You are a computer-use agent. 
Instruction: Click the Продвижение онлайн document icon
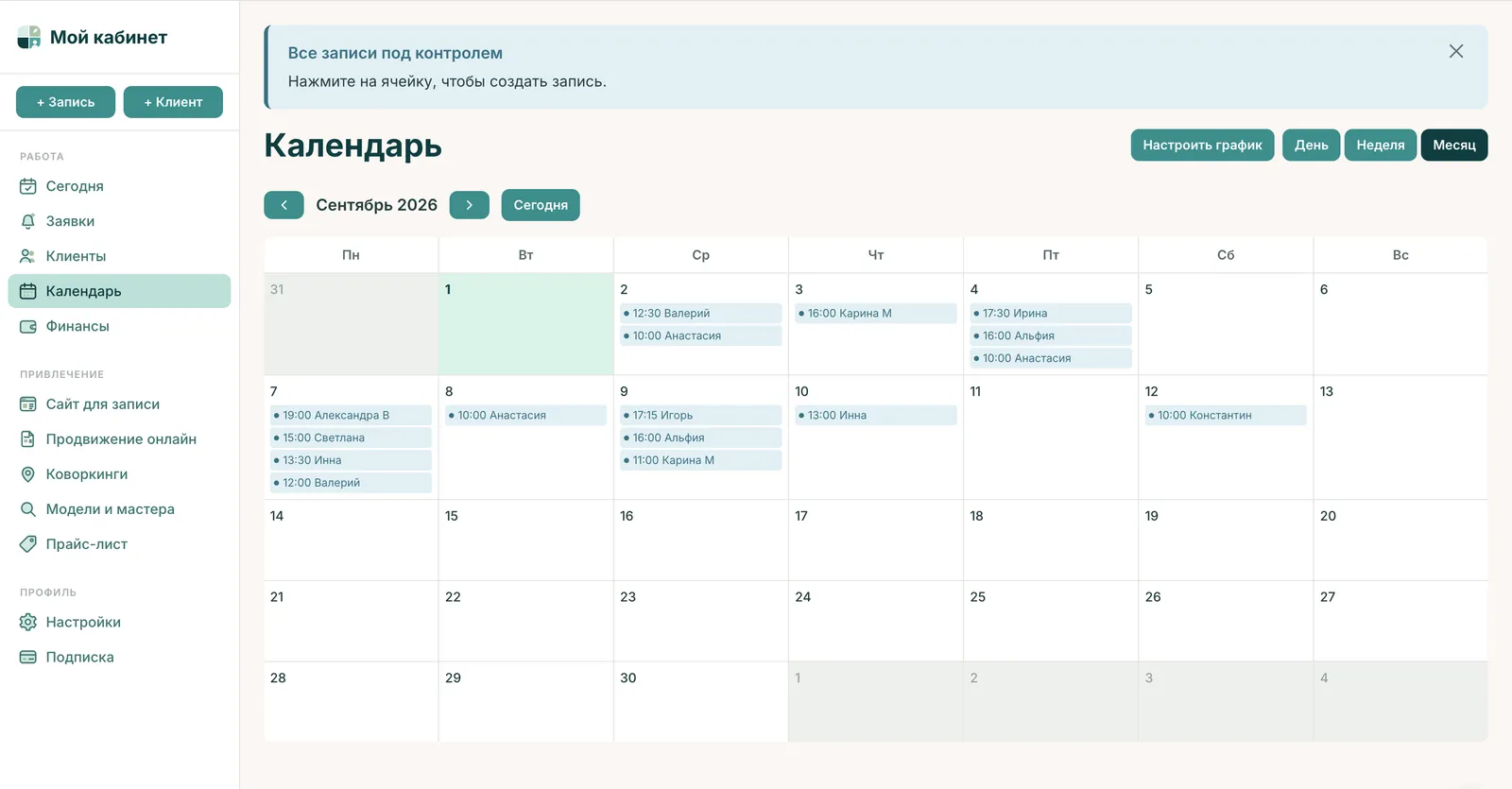pyautogui.click(x=28, y=439)
